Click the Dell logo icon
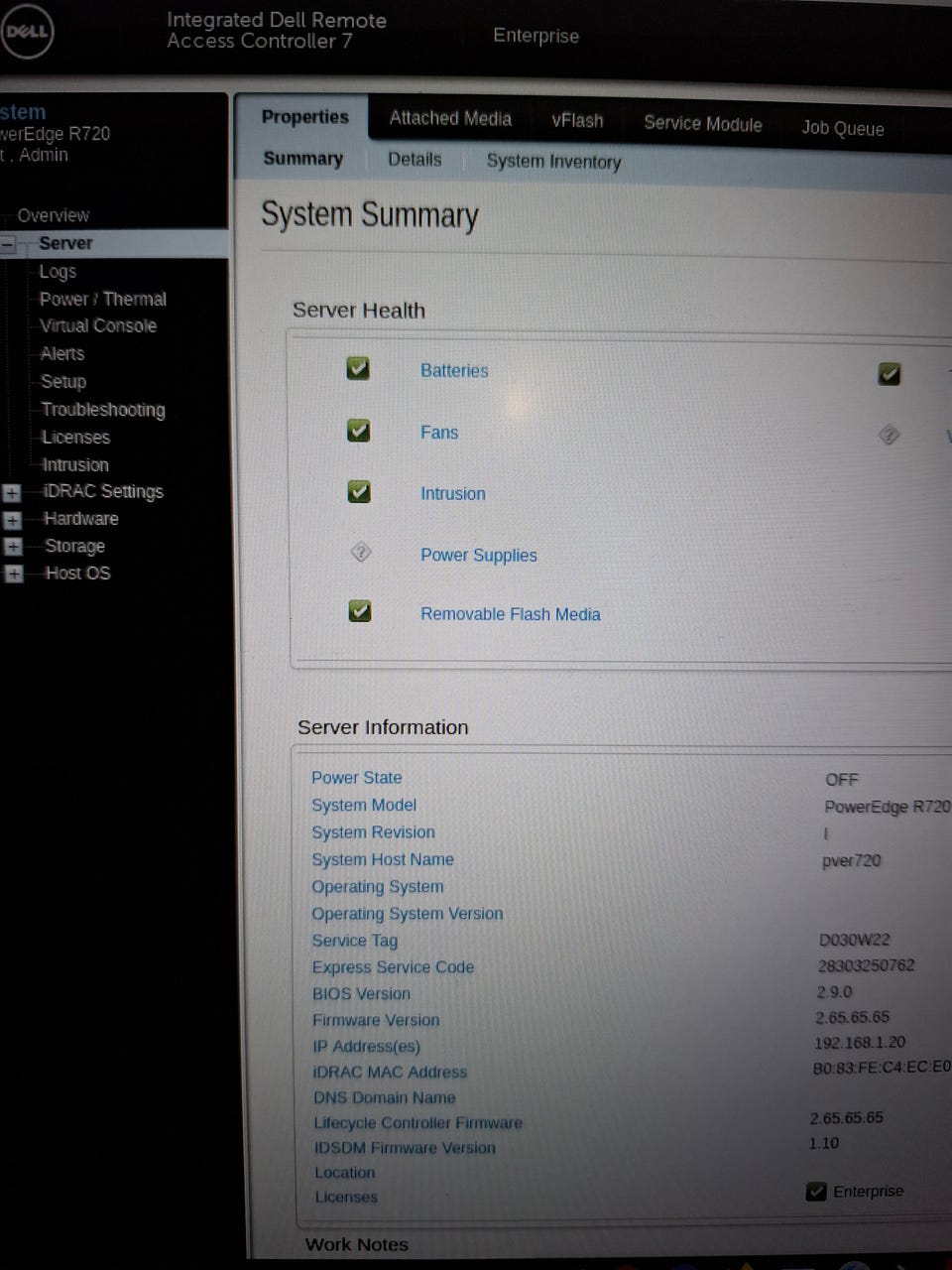The image size is (952, 1270). click(x=27, y=32)
